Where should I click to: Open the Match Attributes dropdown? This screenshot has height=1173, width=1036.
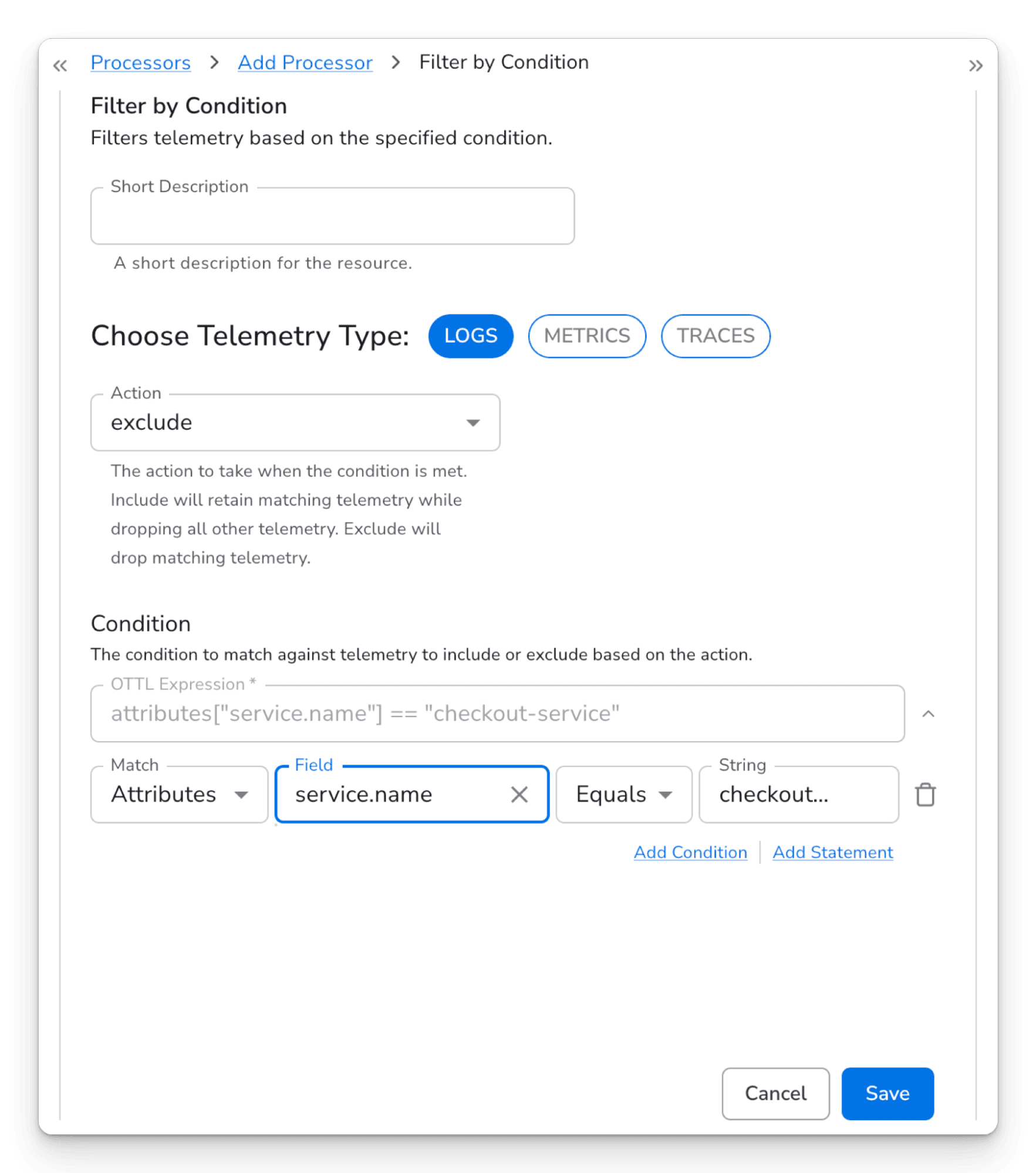coord(180,795)
